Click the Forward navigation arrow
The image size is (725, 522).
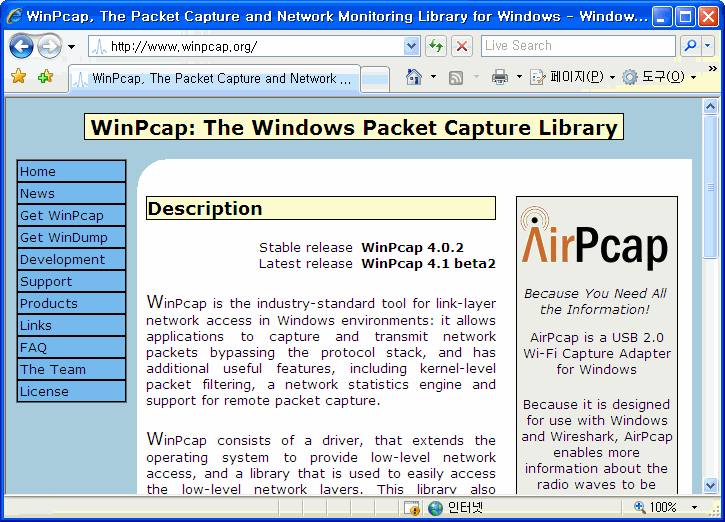pyautogui.click(x=49, y=46)
